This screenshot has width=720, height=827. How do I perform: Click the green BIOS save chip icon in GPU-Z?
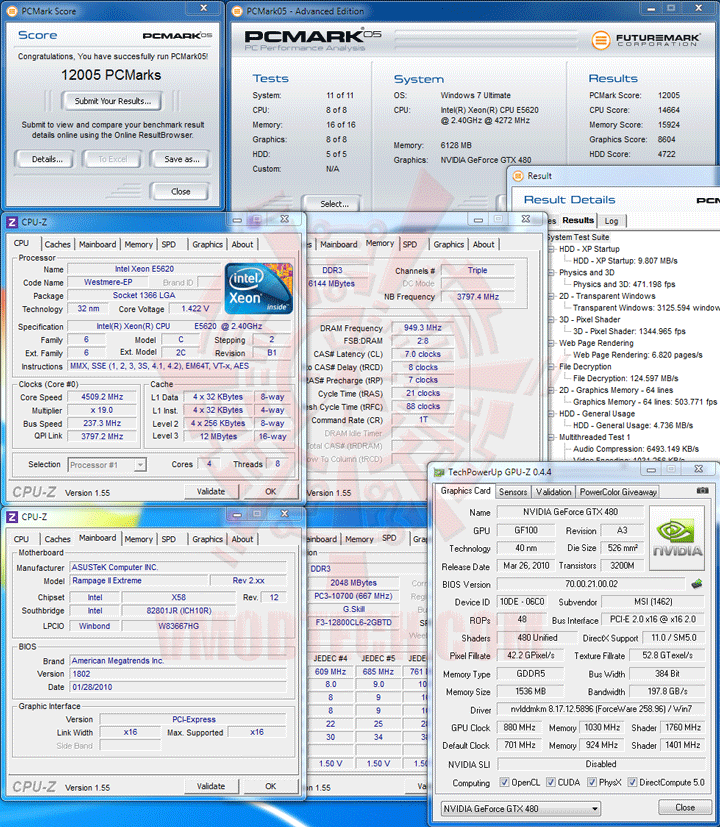click(697, 583)
